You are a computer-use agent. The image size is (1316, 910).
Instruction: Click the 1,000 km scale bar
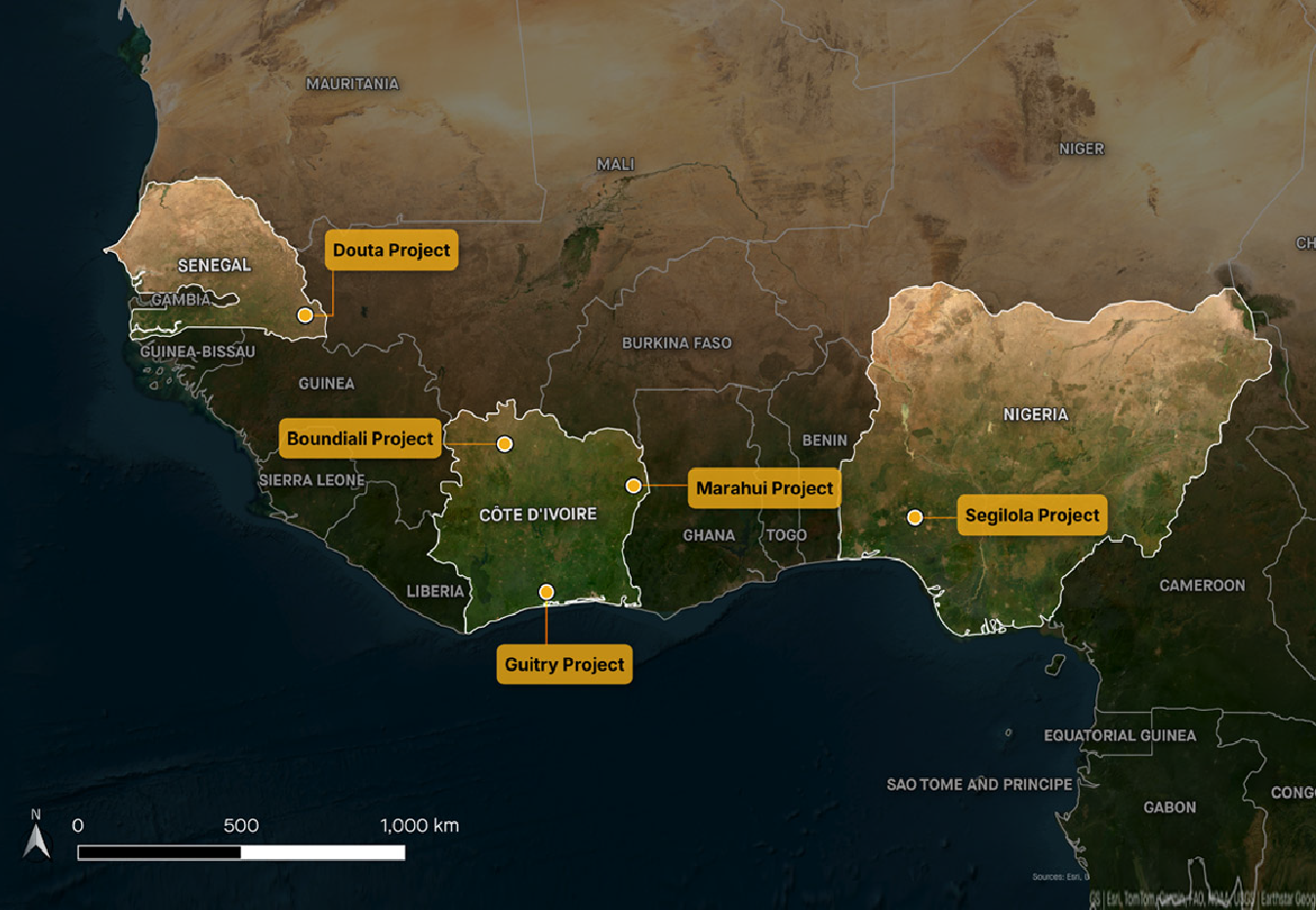coord(244,850)
